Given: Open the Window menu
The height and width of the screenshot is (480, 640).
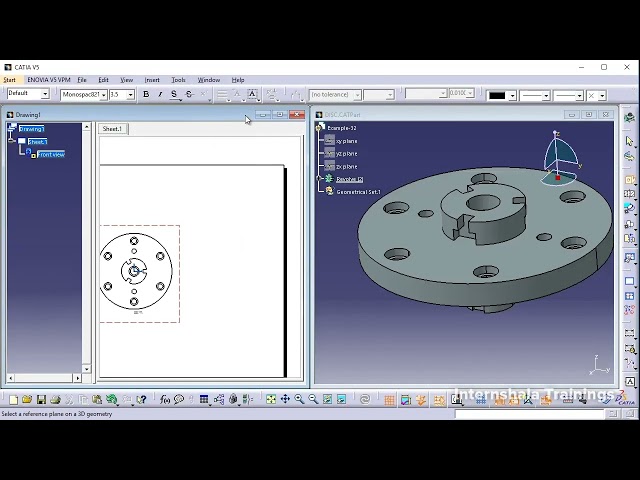Looking at the screenshot, I should click(209, 80).
